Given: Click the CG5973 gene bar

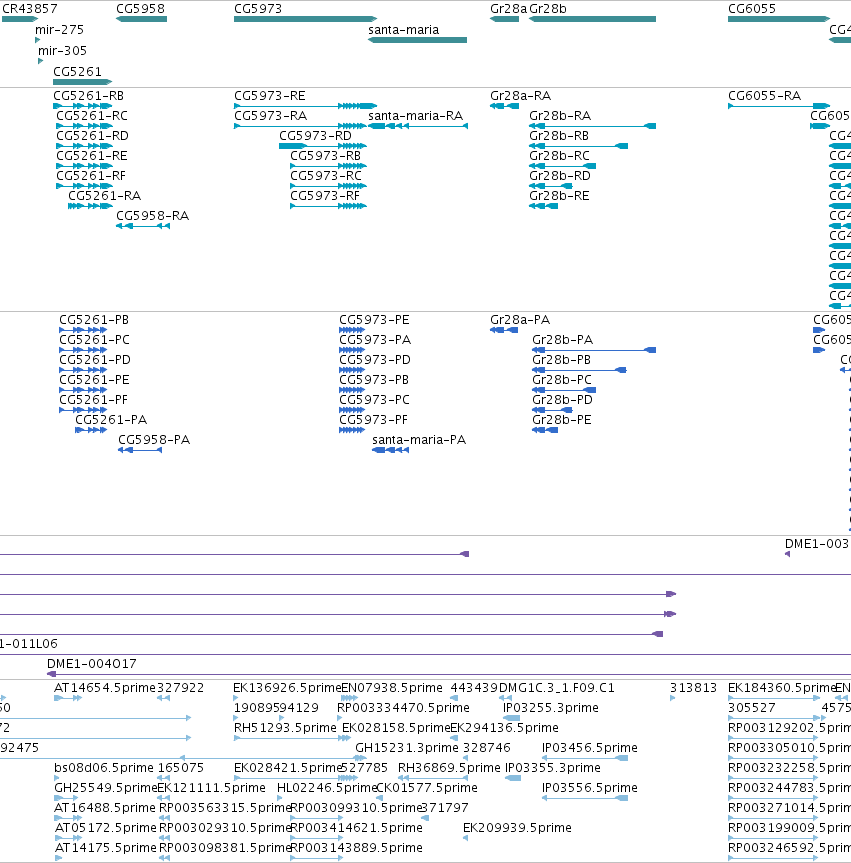Looking at the screenshot, I should 306,19.
